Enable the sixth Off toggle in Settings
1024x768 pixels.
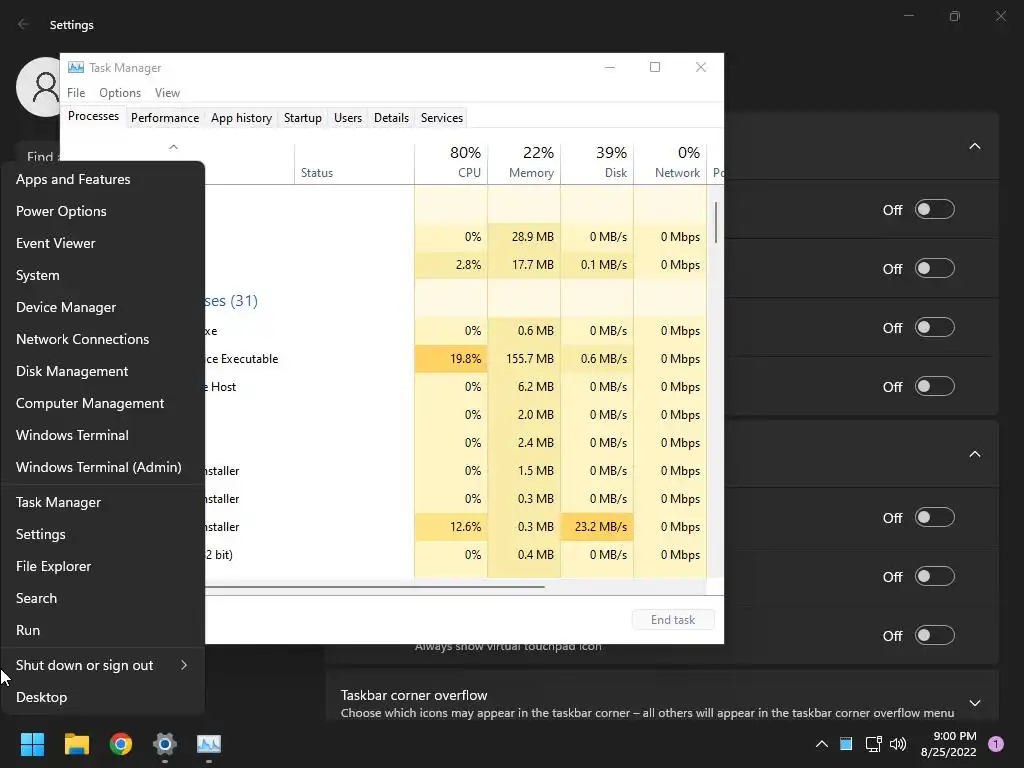(x=935, y=576)
